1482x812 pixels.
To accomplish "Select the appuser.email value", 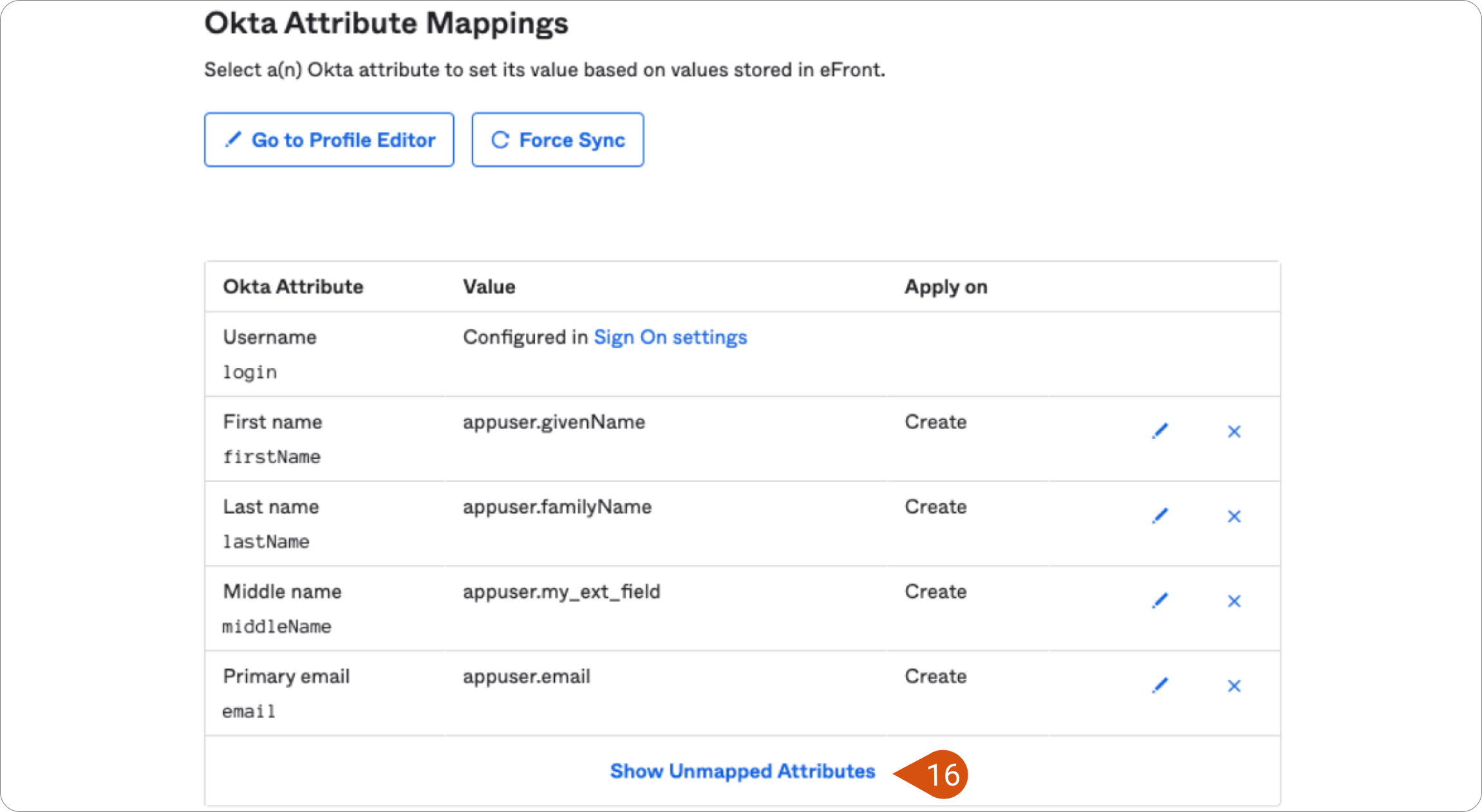I will [x=527, y=677].
